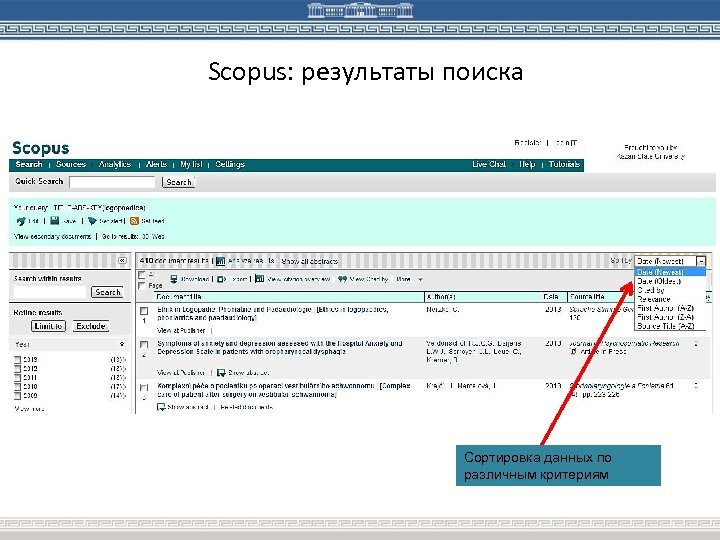This screenshot has width=720, height=540.
Task: Choose First Author (Z-A) sort option
Action: (670, 317)
